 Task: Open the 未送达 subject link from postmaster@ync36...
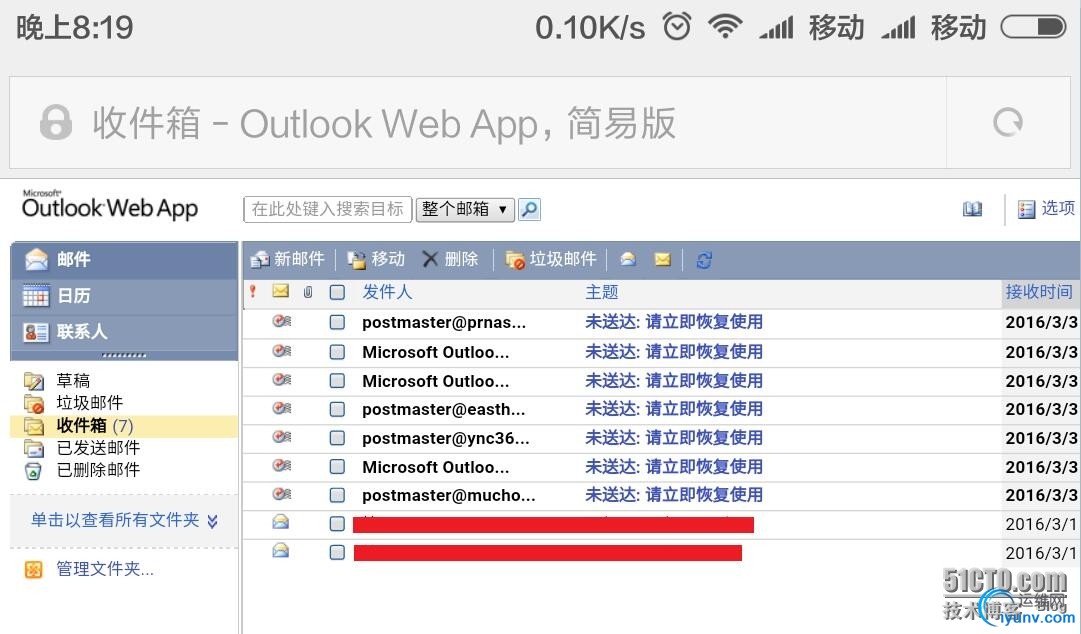tap(674, 438)
